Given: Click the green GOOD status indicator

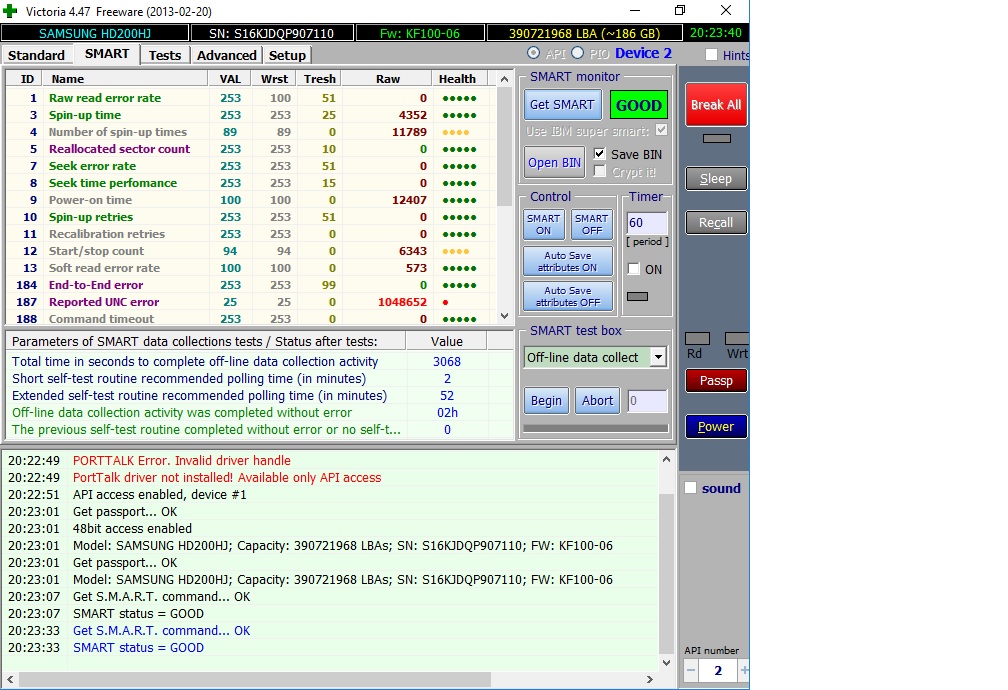Looking at the screenshot, I should (638, 105).
